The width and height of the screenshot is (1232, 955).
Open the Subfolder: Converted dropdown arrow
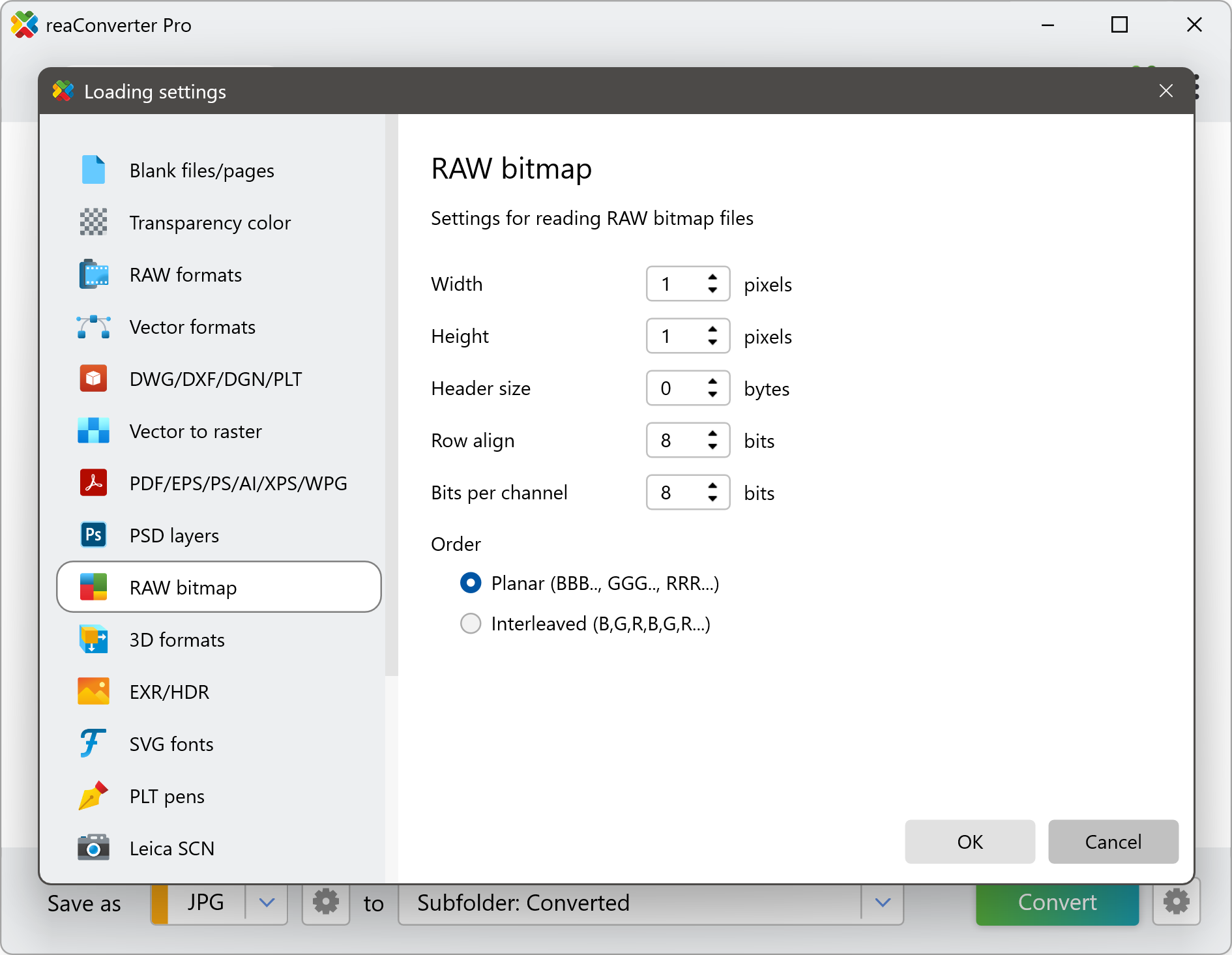(883, 903)
